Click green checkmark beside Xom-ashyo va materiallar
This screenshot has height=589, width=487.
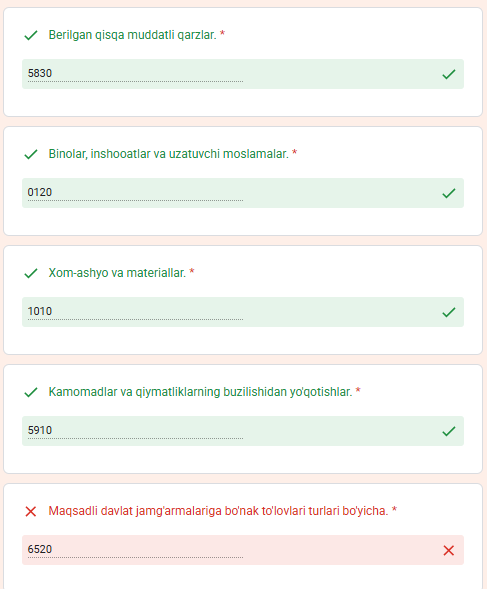(x=31, y=273)
